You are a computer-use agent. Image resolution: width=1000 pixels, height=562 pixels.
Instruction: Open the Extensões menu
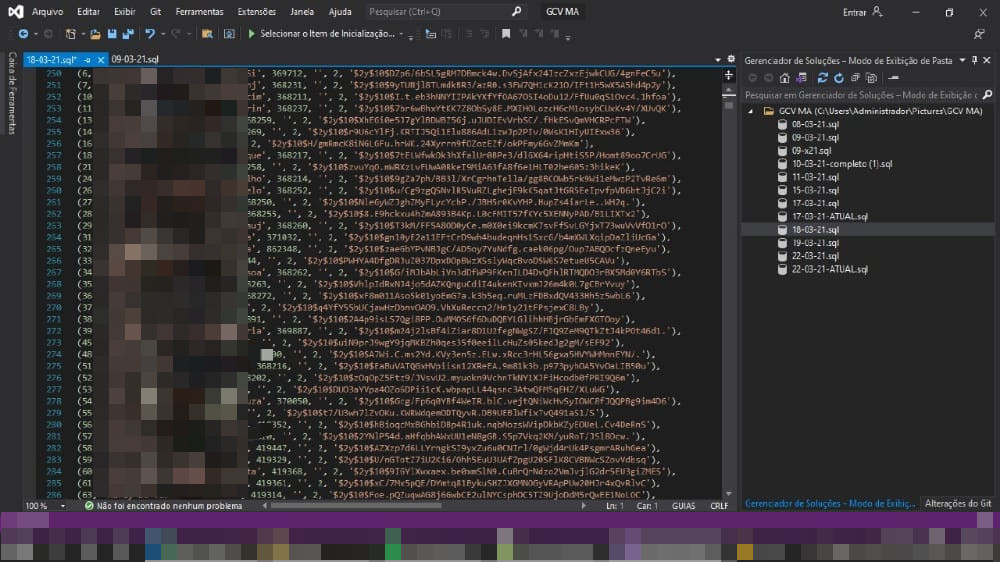(x=256, y=11)
